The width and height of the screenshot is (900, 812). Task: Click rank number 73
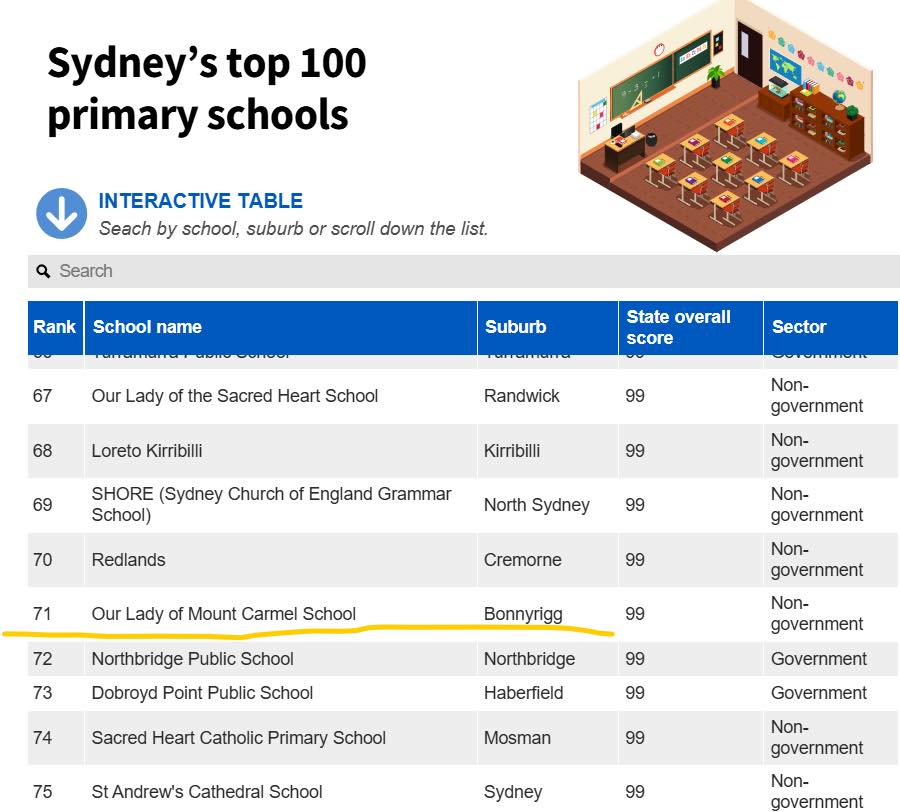pyautogui.click(x=42, y=693)
